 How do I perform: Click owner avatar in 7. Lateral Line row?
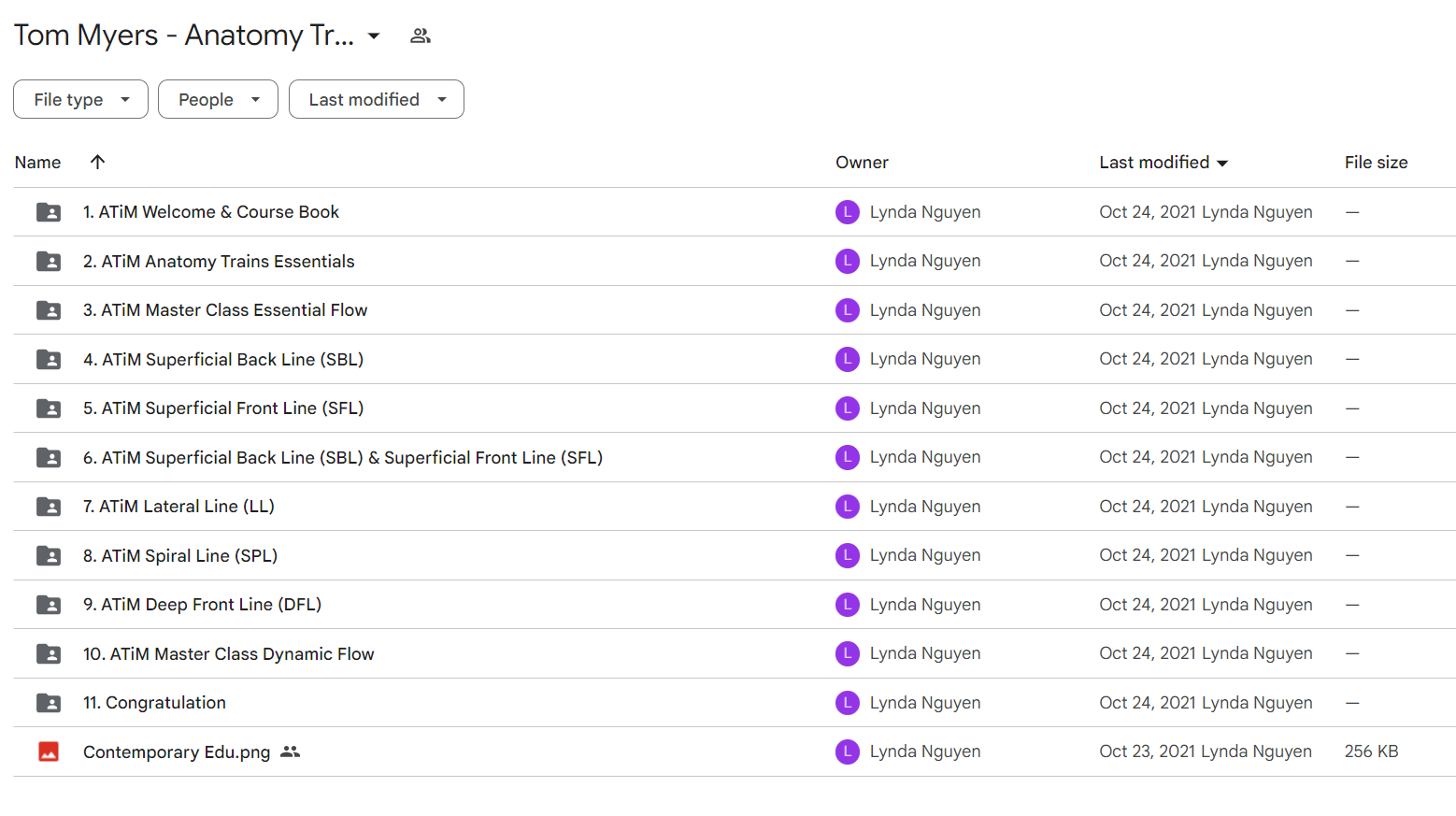click(848, 507)
